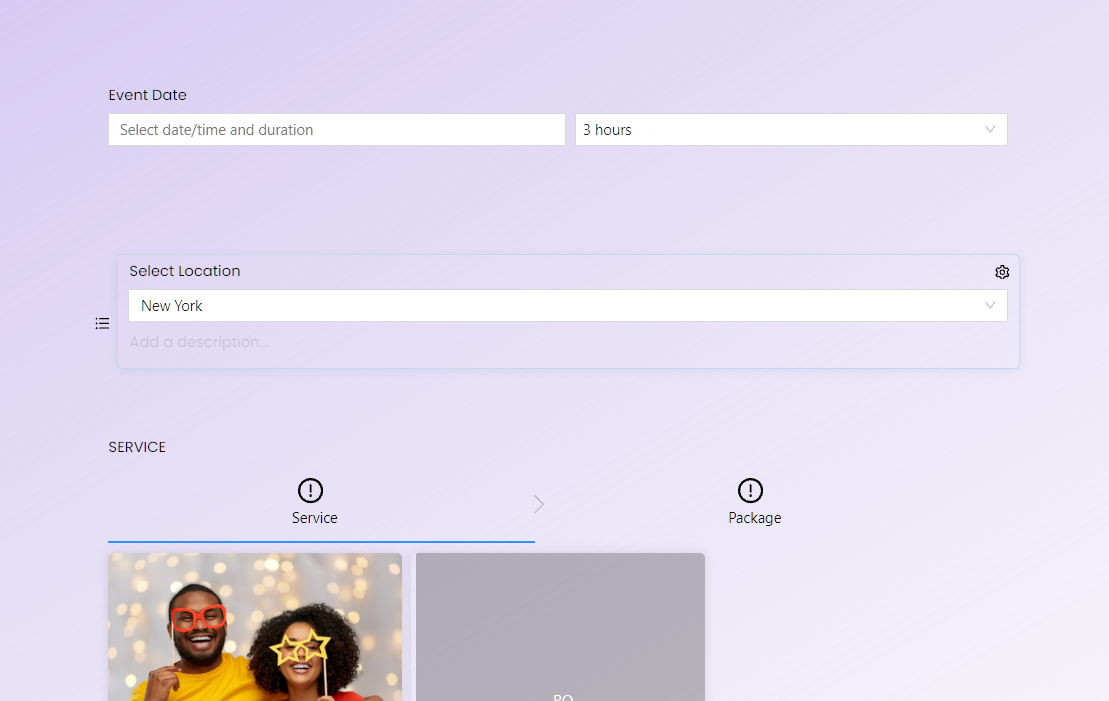
Task: Switch to the Package tab
Action: (755, 504)
